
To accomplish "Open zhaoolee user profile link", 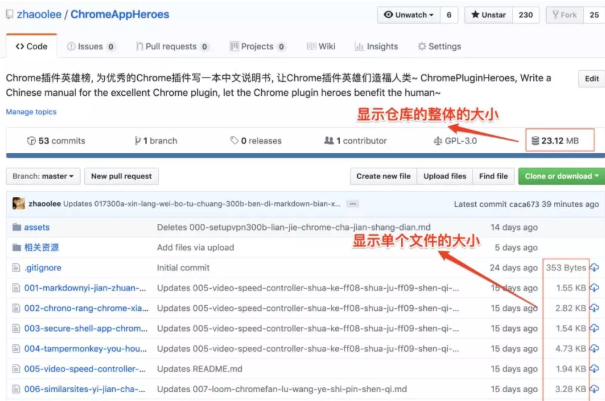I will (39, 15).
